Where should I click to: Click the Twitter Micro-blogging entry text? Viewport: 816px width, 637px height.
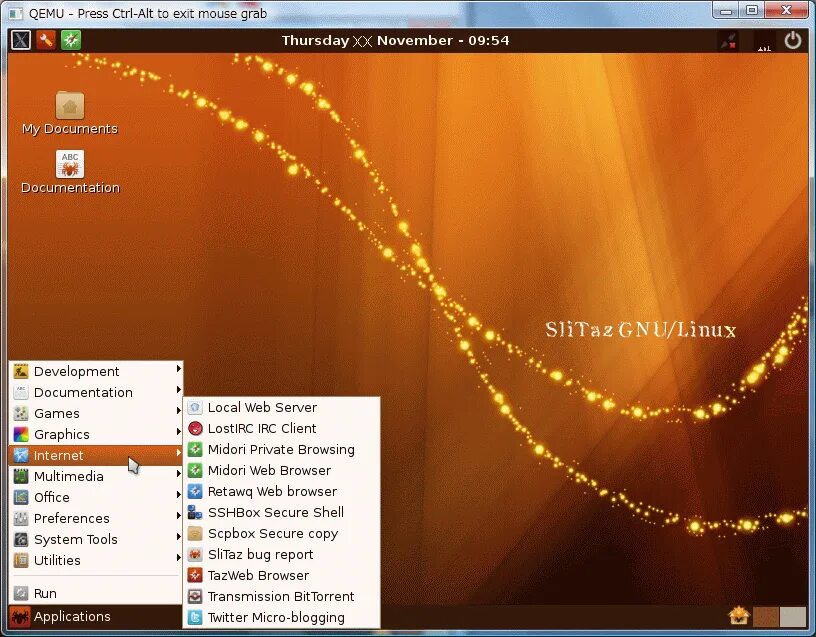point(276,618)
